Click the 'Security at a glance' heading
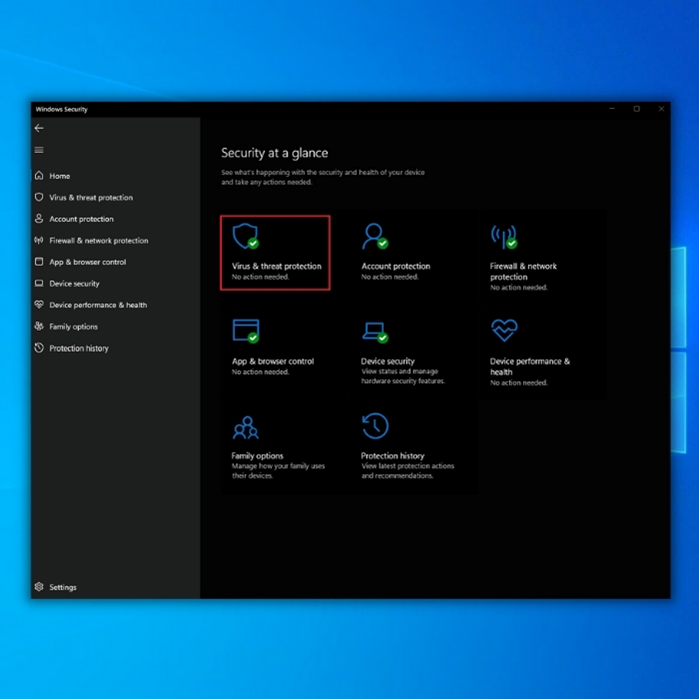The image size is (699, 699). click(x=275, y=153)
